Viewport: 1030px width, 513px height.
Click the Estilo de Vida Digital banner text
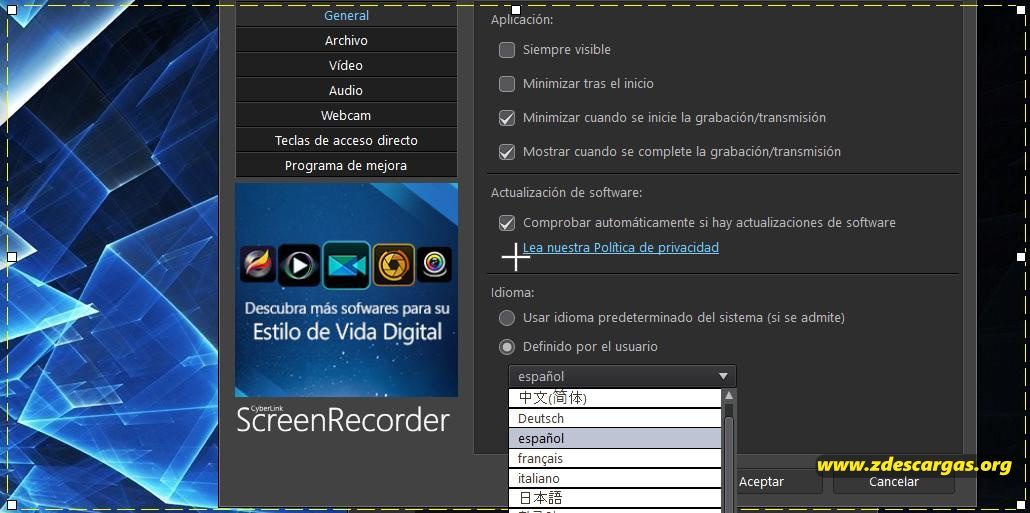point(347,330)
